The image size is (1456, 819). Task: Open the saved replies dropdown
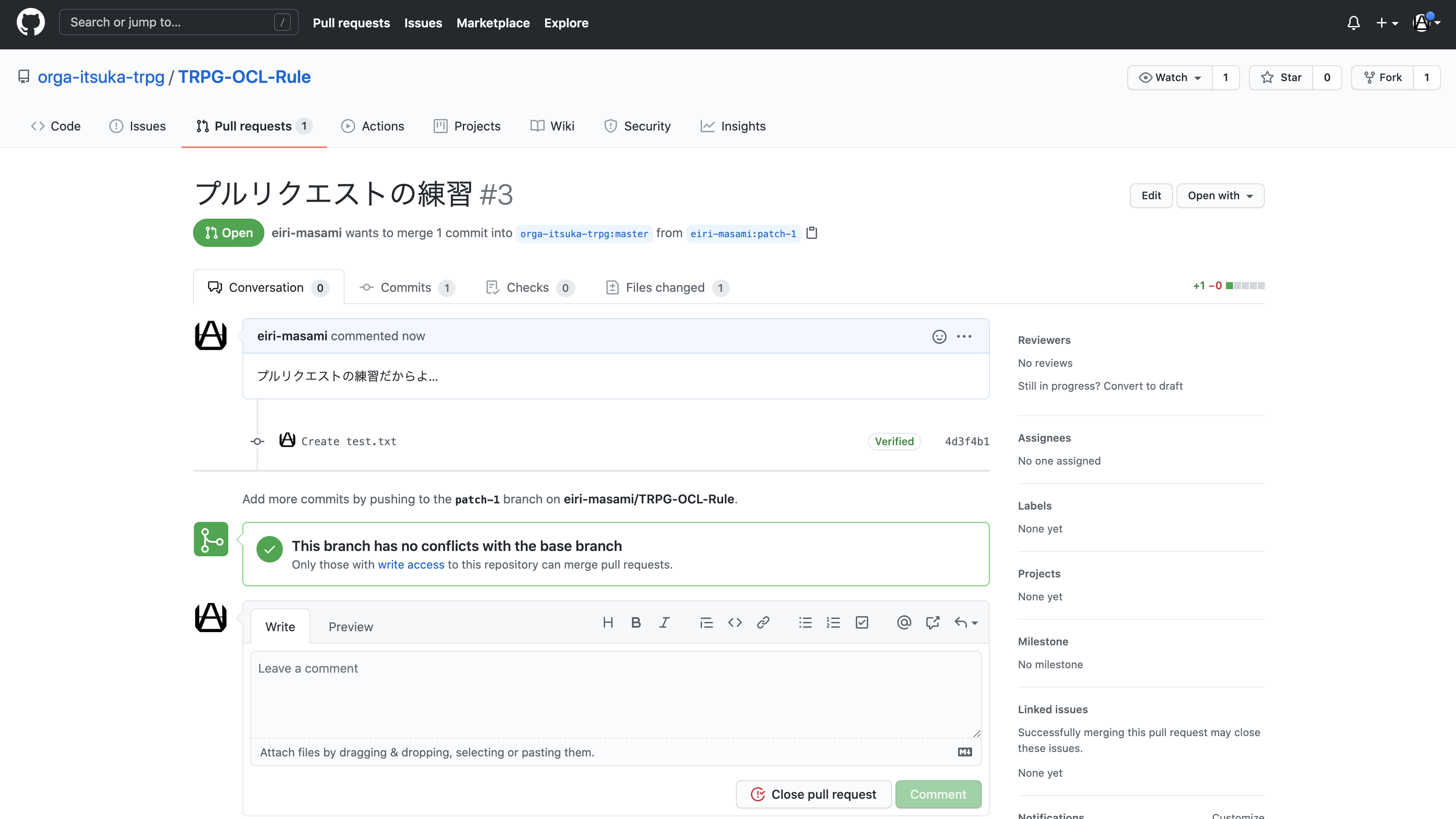[966, 622]
